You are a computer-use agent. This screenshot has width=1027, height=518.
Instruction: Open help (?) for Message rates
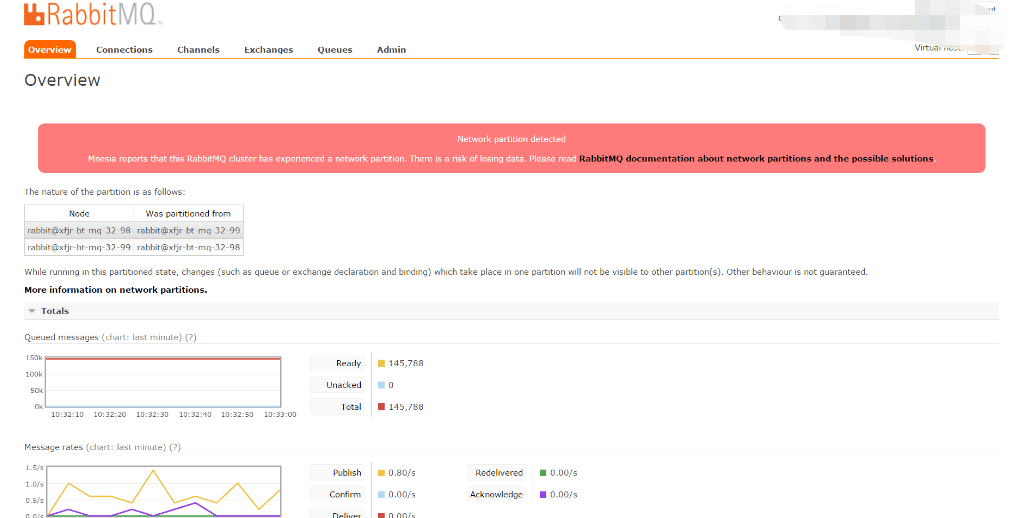pyautogui.click(x=174, y=447)
